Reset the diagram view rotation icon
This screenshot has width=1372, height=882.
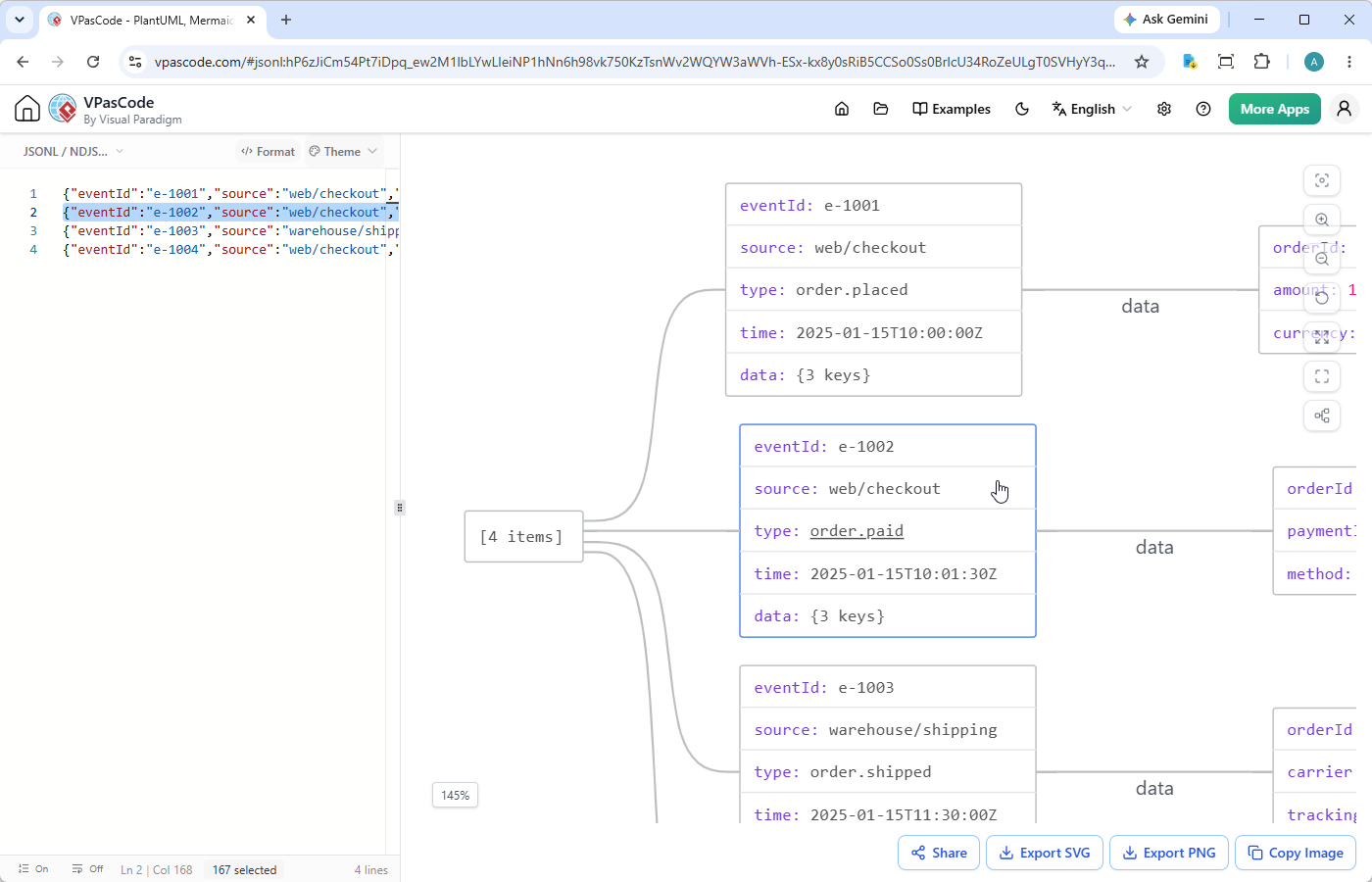click(x=1322, y=298)
